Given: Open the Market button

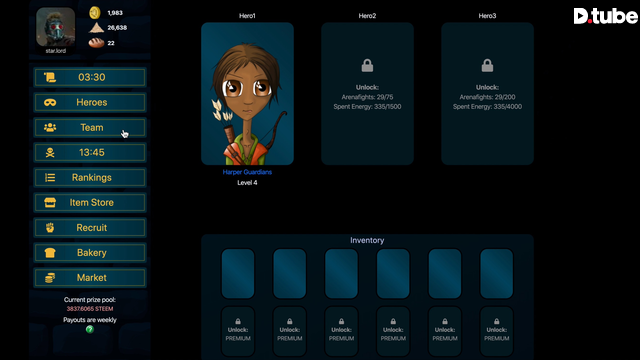Looking at the screenshot, I should [x=90, y=278].
